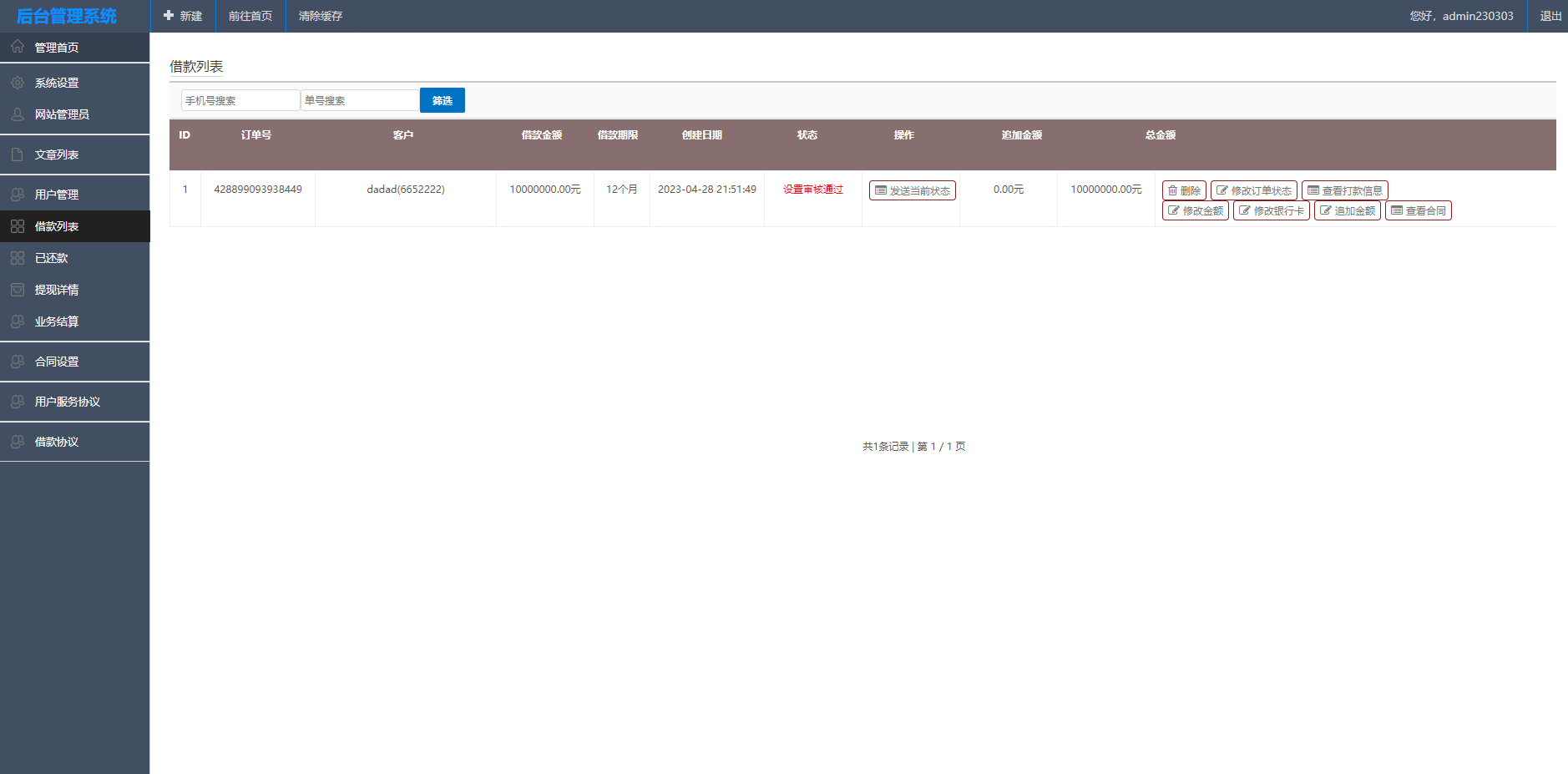1568x774 pixels.
Task: Click the 退出 logout link
Action: (x=1550, y=16)
